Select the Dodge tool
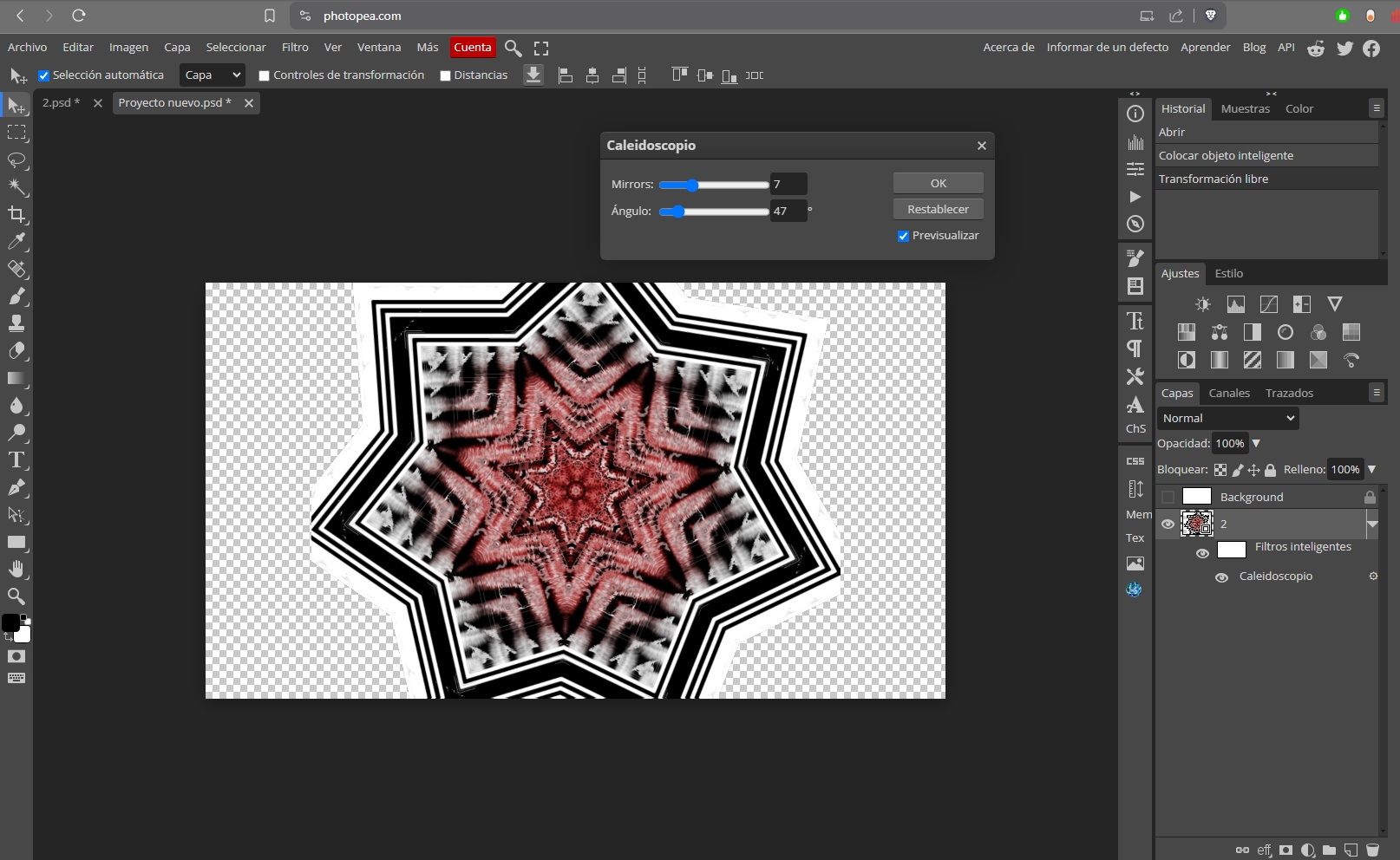Image resolution: width=1400 pixels, height=860 pixels. 16,433
